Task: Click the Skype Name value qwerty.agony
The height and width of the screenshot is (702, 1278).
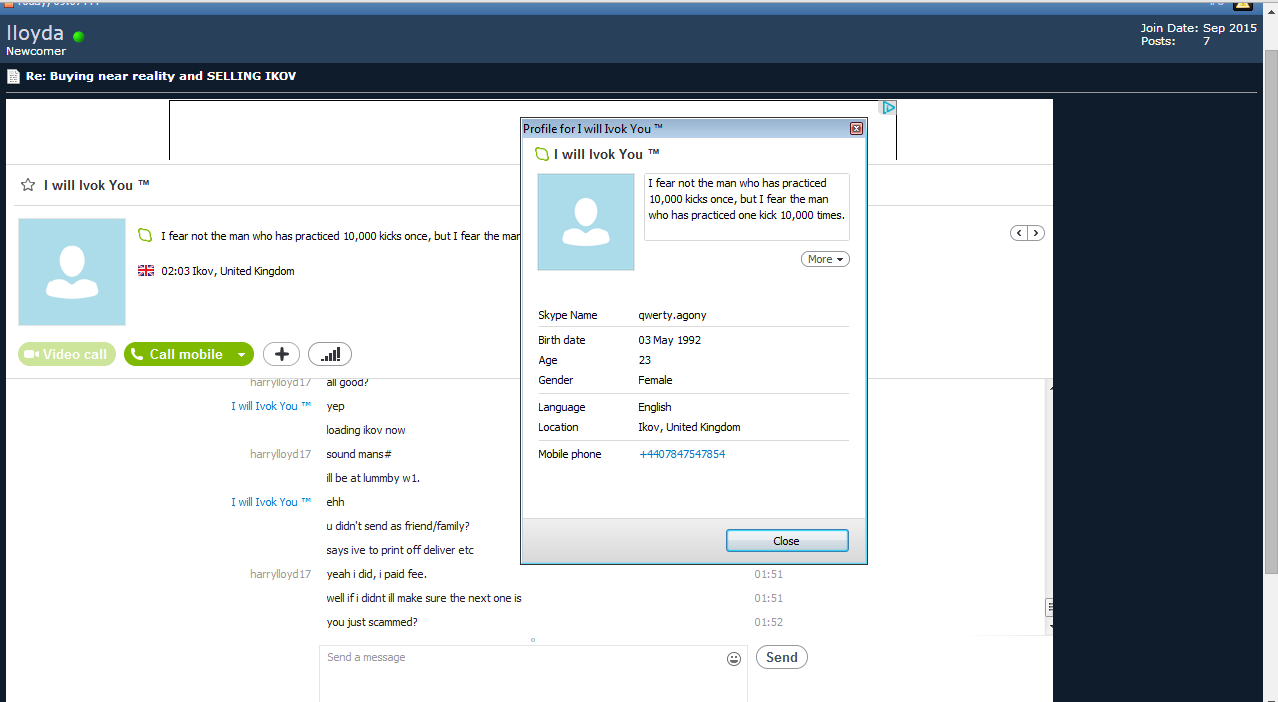Action: [673, 315]
